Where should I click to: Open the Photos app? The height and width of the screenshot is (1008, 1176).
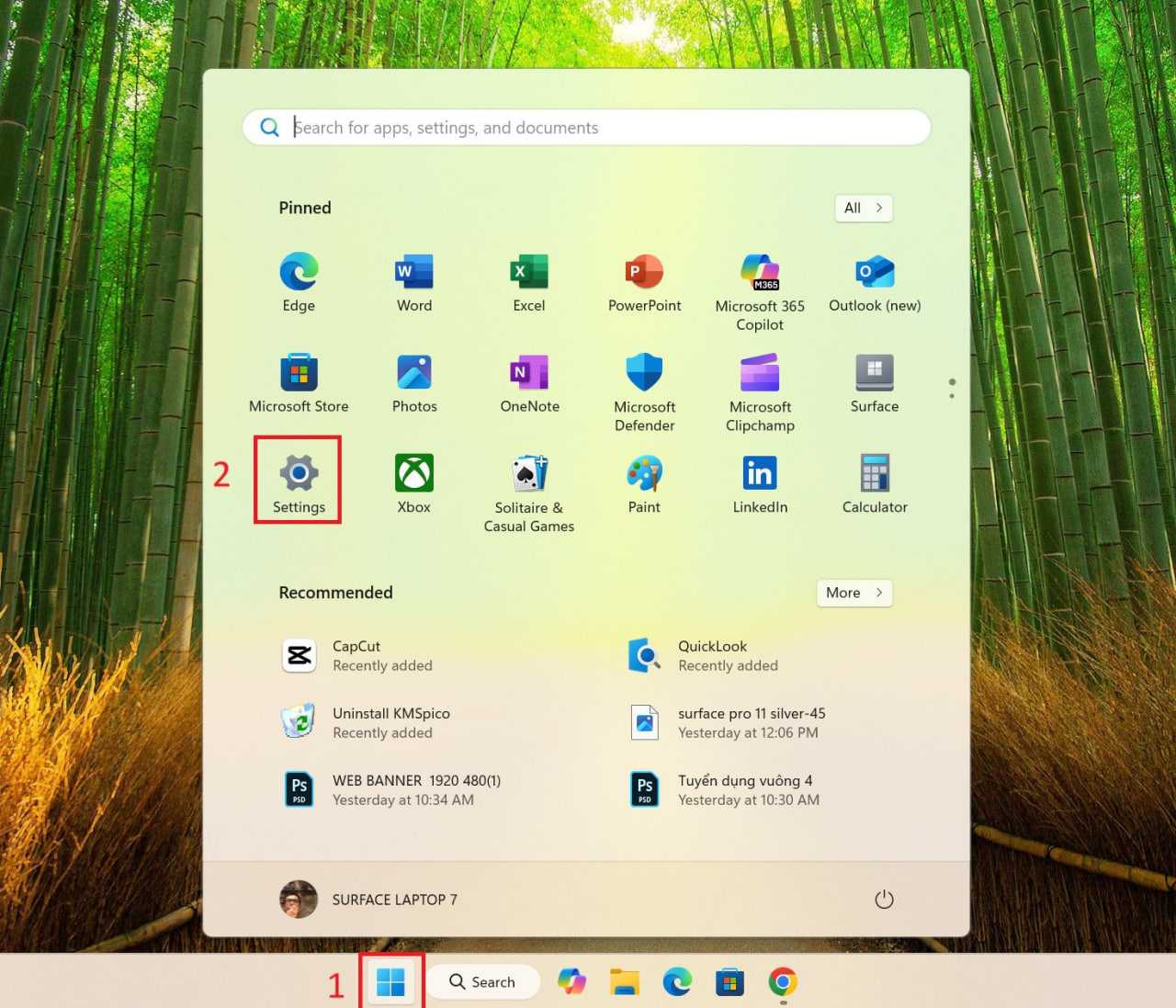coord(414,384)
